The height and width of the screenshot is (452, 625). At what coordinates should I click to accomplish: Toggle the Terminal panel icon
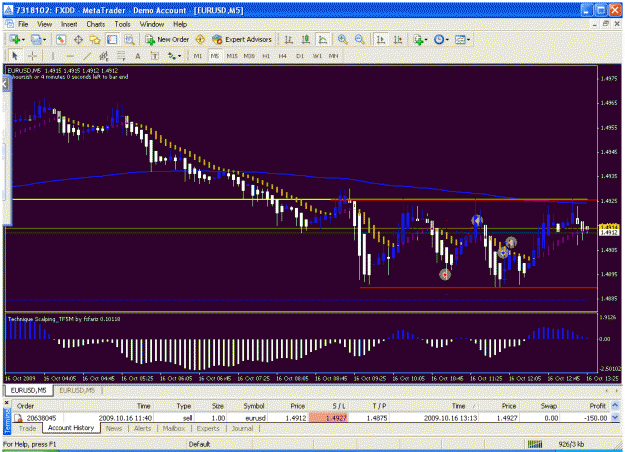point(112,39)
